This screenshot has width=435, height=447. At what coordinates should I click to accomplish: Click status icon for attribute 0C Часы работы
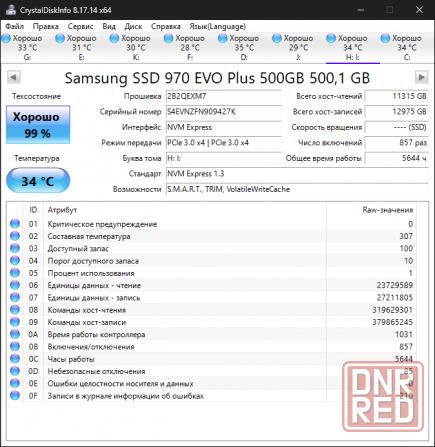click(15, 359)
